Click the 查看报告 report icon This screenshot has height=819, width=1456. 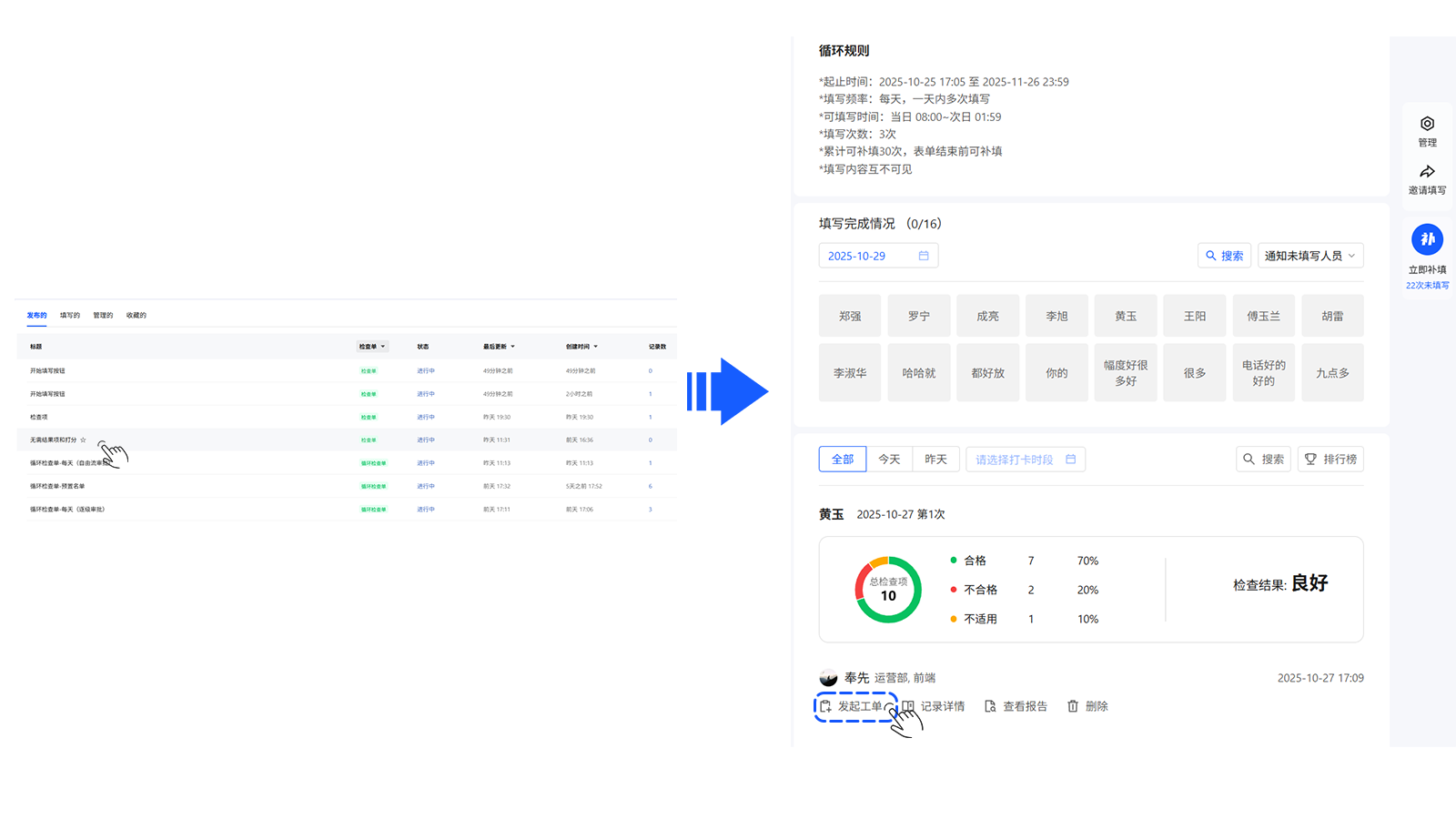[990, 705]
